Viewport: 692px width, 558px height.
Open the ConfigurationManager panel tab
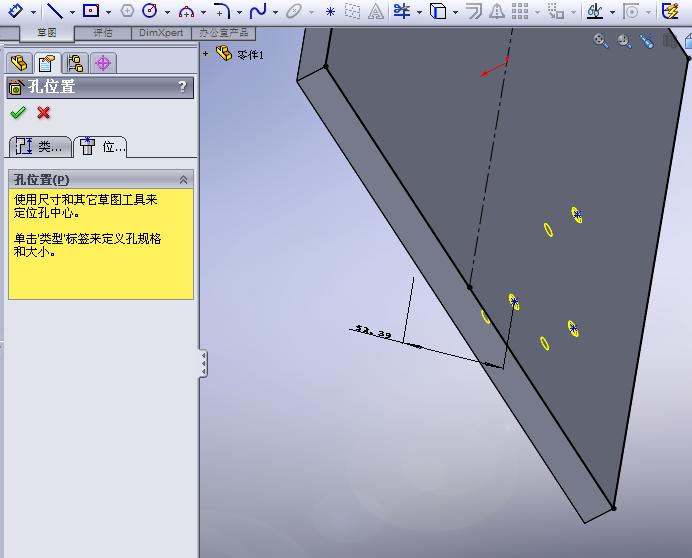tap(75, 63)
